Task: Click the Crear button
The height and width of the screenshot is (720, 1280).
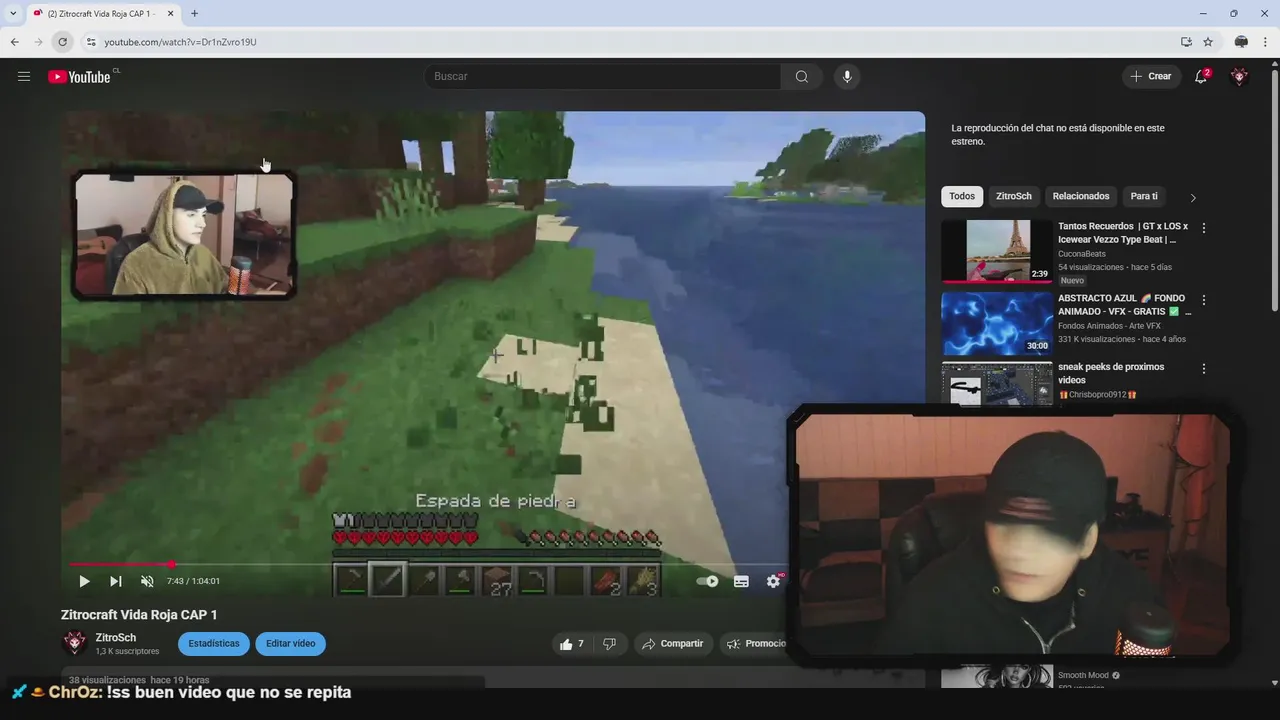Action: (x=1151, y=77)
